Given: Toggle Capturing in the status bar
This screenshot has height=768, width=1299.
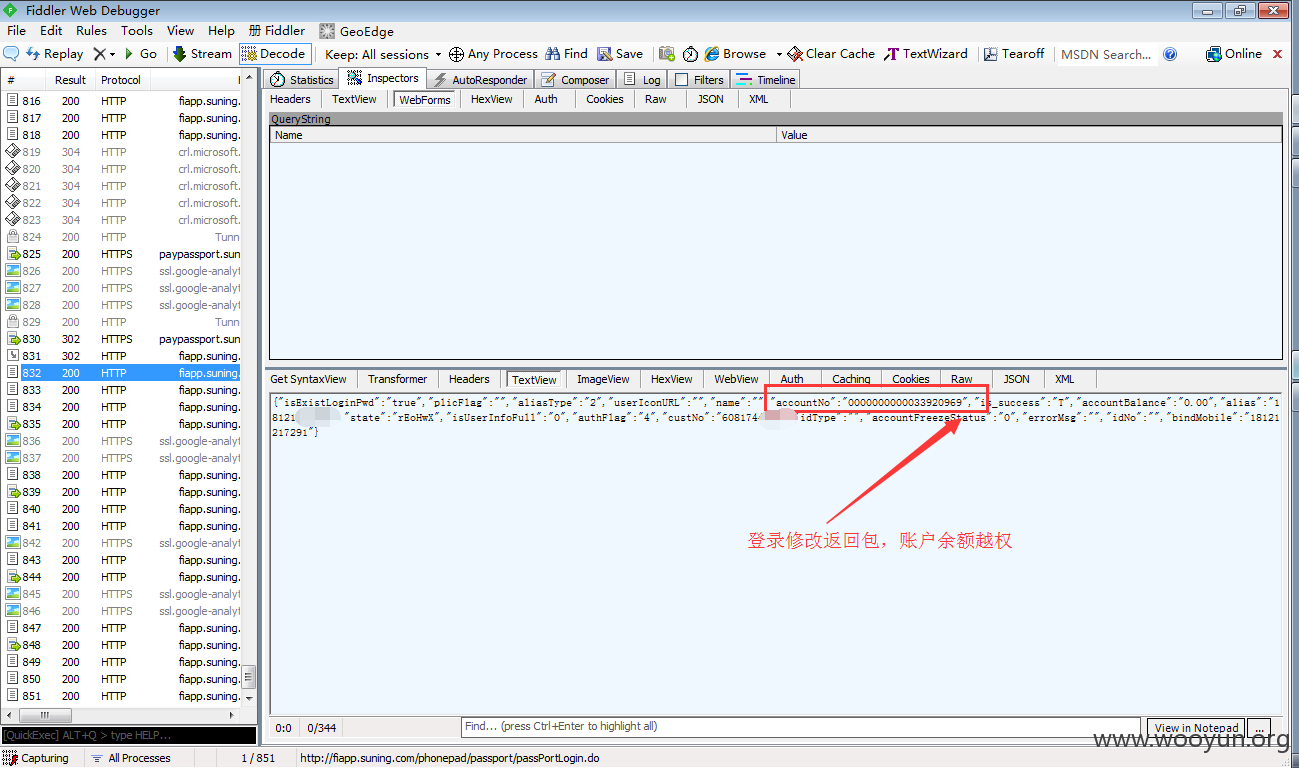Looking at the screenshot, I should pyautogui.click(x=37, y=758).
